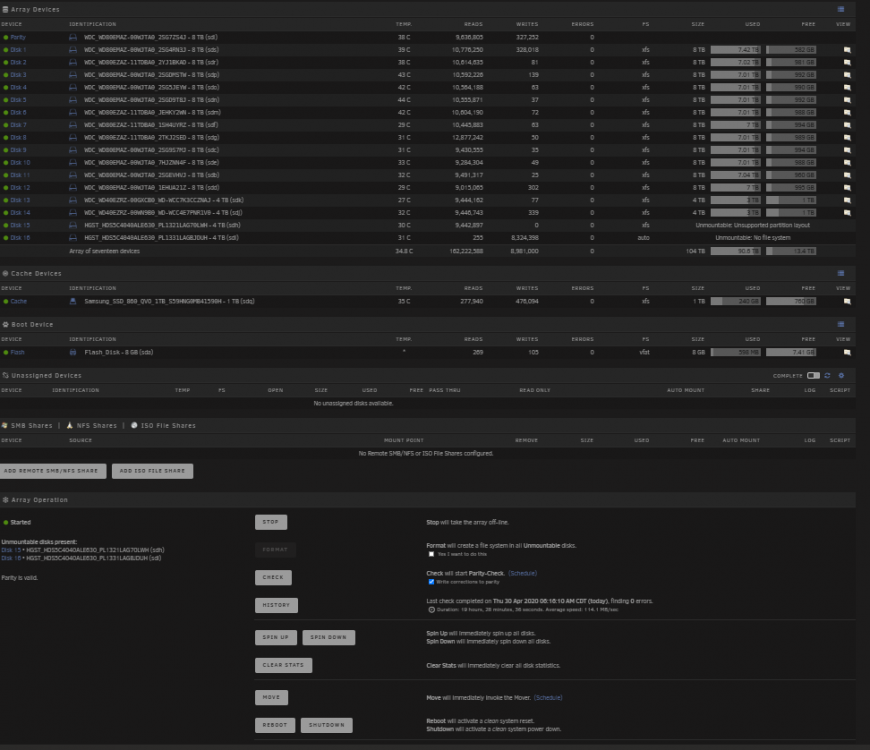This screenshot has width=870, height=750.
Task: Click the Disk 7 drive icon
Action: point(73,125)
